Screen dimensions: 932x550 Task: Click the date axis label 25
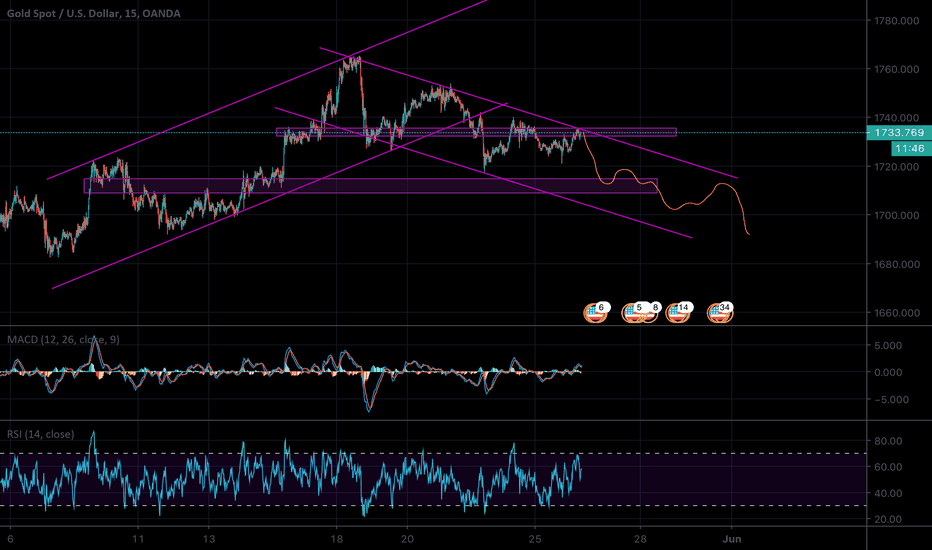point(535,539)
